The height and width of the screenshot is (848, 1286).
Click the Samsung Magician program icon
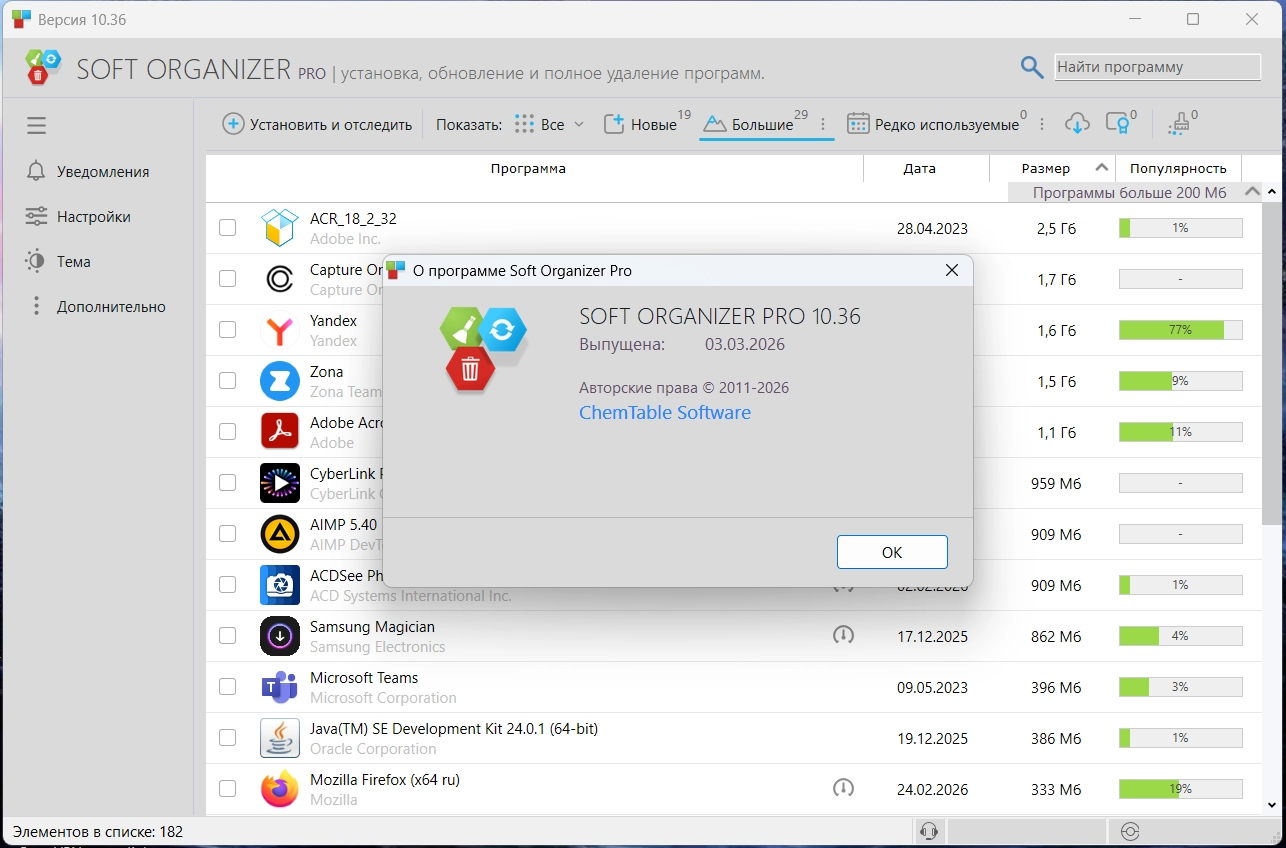(280, 636)
